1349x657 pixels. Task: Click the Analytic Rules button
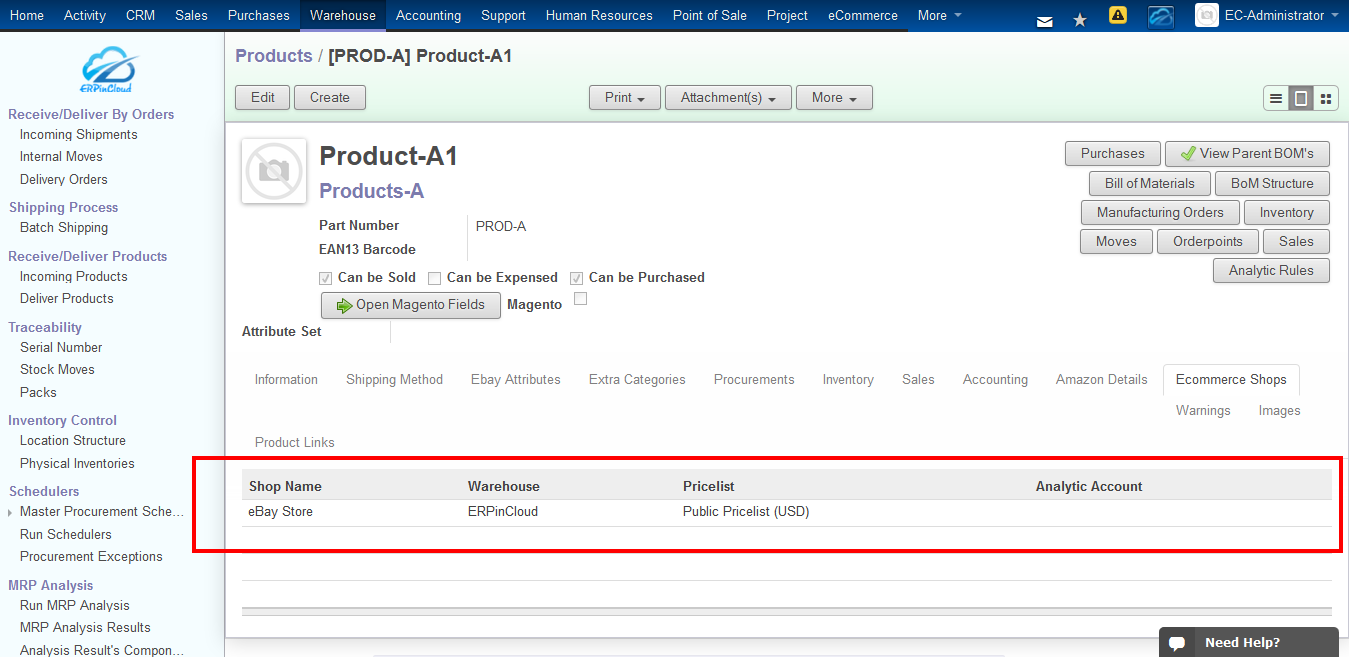click(1272, 271)
